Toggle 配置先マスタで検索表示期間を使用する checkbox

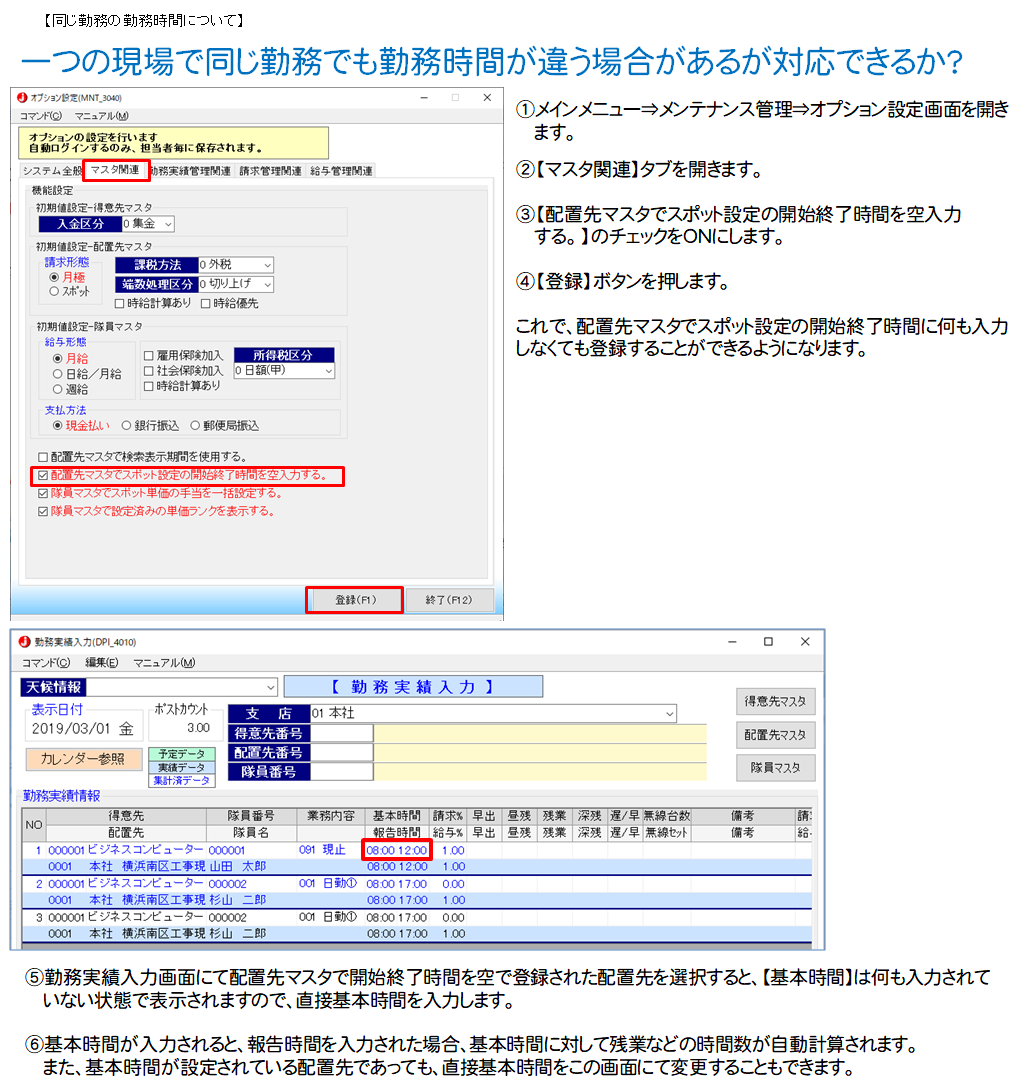[41, 457]
